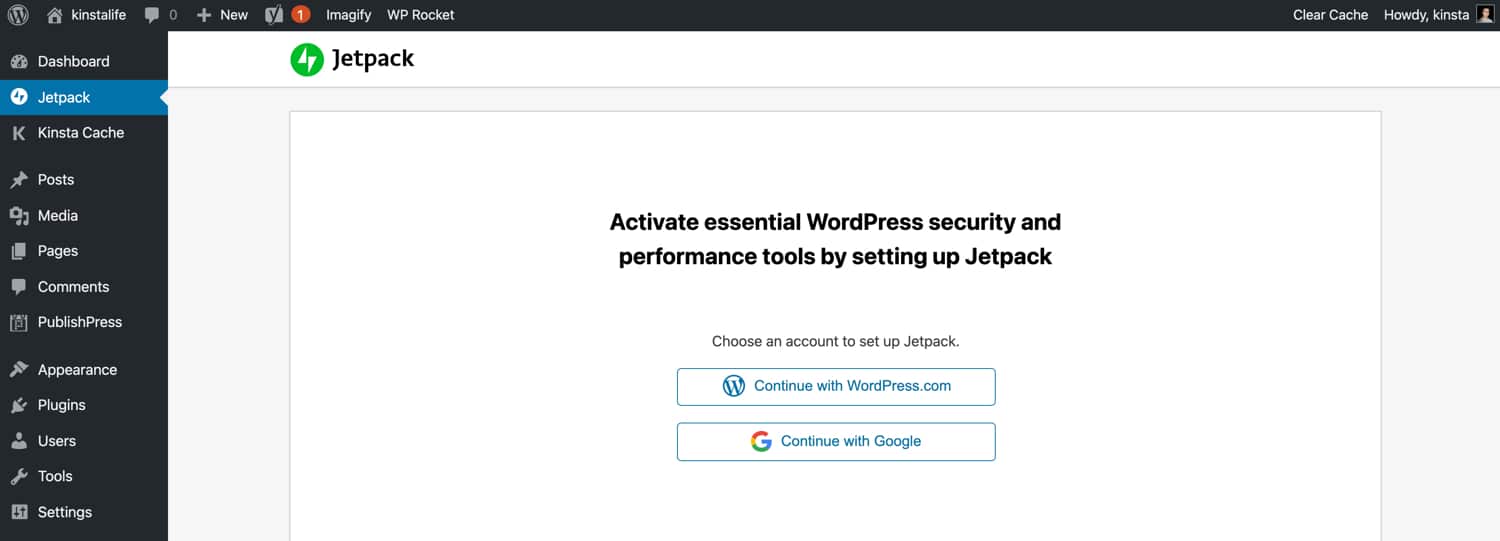Open Imagify in the admin bar
1500x541 pixels.
348,15
